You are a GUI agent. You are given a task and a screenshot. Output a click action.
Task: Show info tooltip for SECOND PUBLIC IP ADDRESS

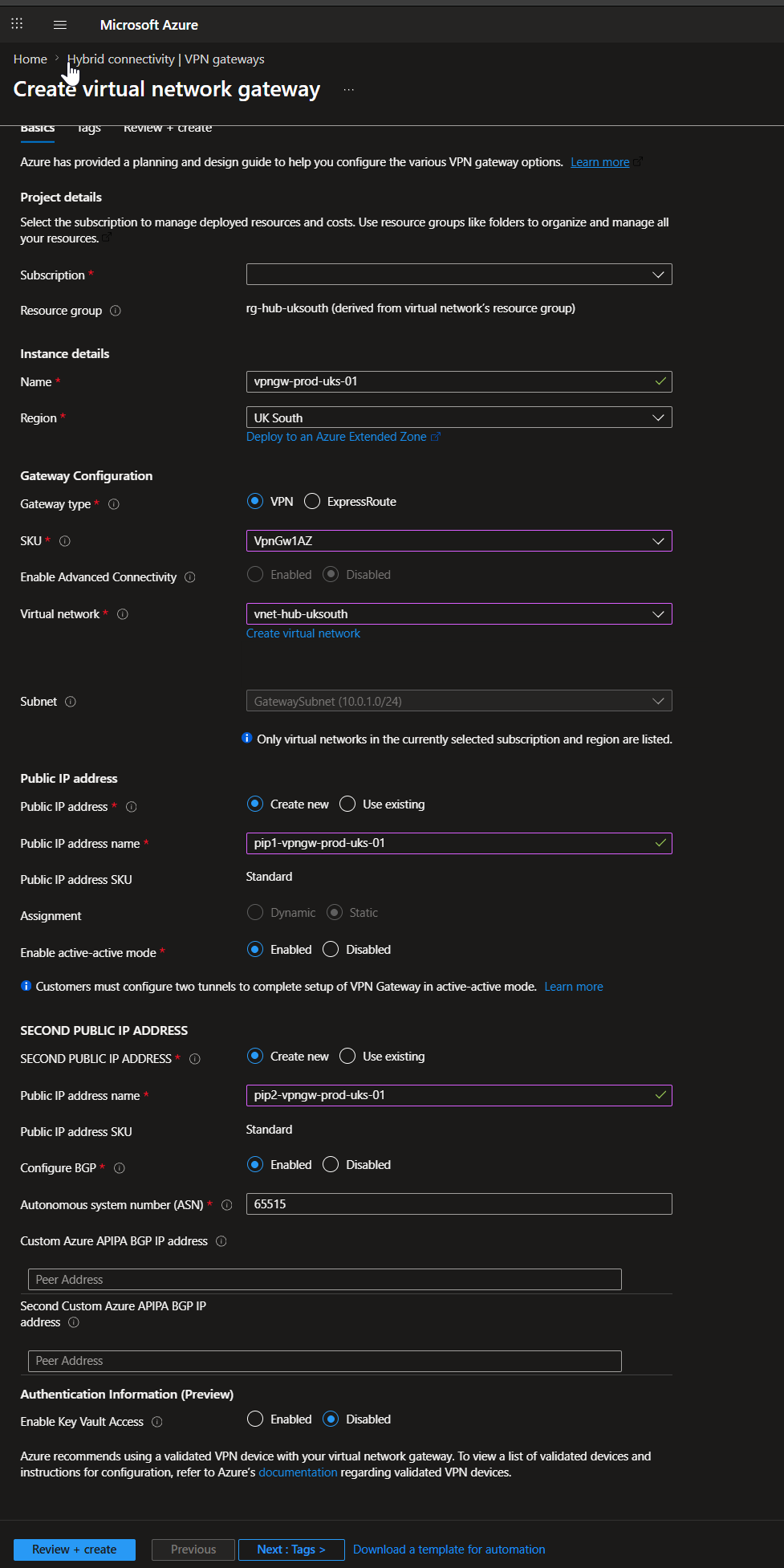[x=195, y=1059]
